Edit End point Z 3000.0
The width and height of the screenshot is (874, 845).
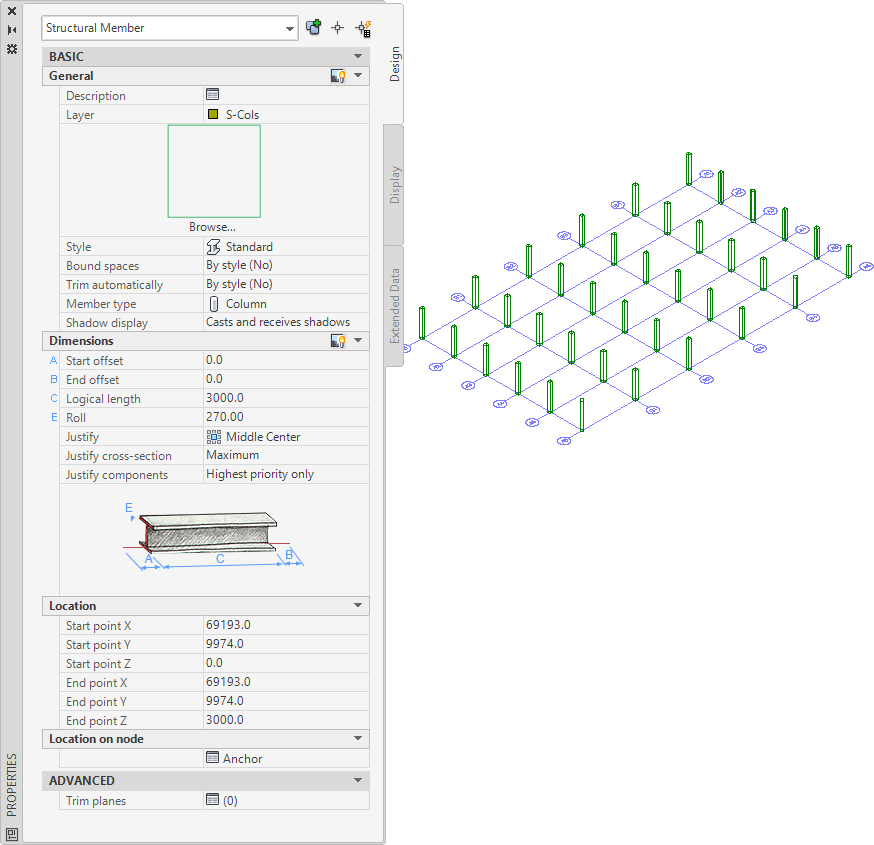[286, 720]
